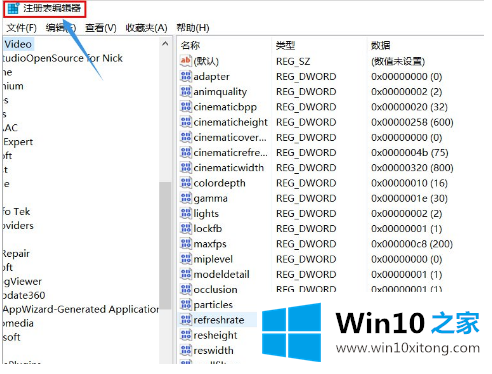Click data cell 0x00000258 (600)

coord(412,122)
